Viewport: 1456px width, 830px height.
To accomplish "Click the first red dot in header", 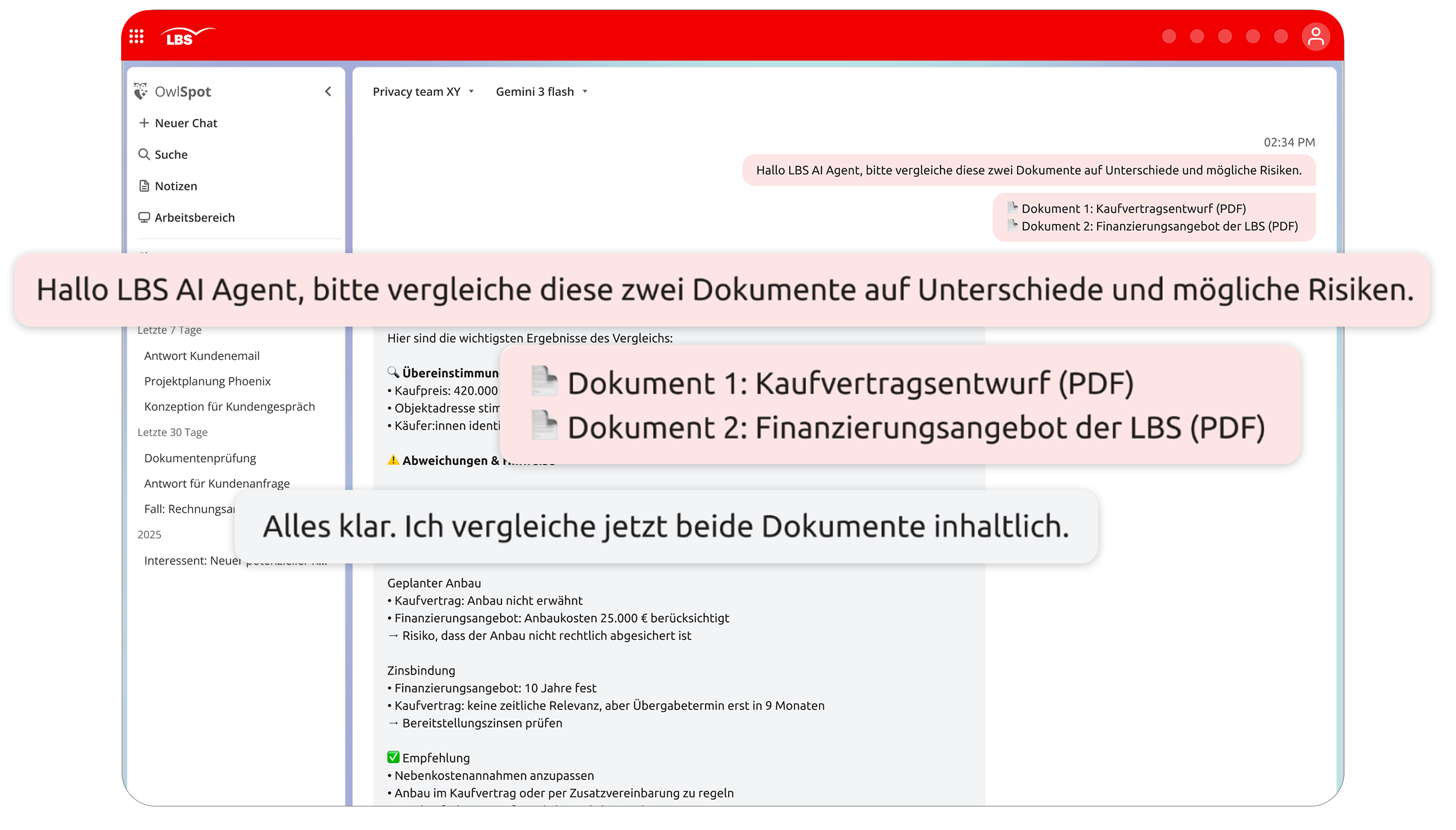I will (x=1169, y=36).
